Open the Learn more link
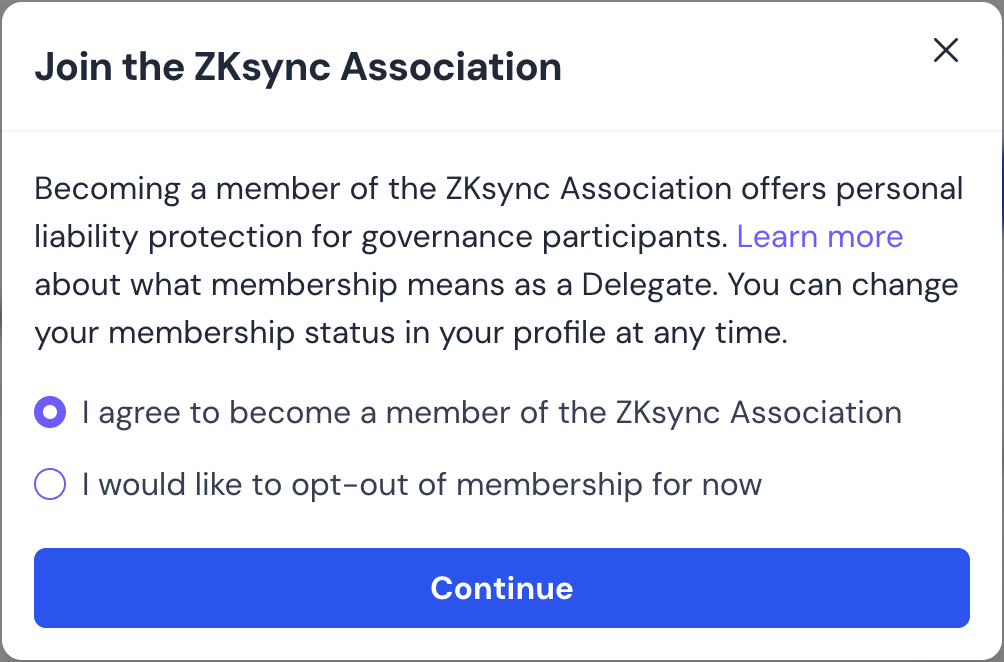Viewport: 1004px width, 662px height. (x=820, y=236)
